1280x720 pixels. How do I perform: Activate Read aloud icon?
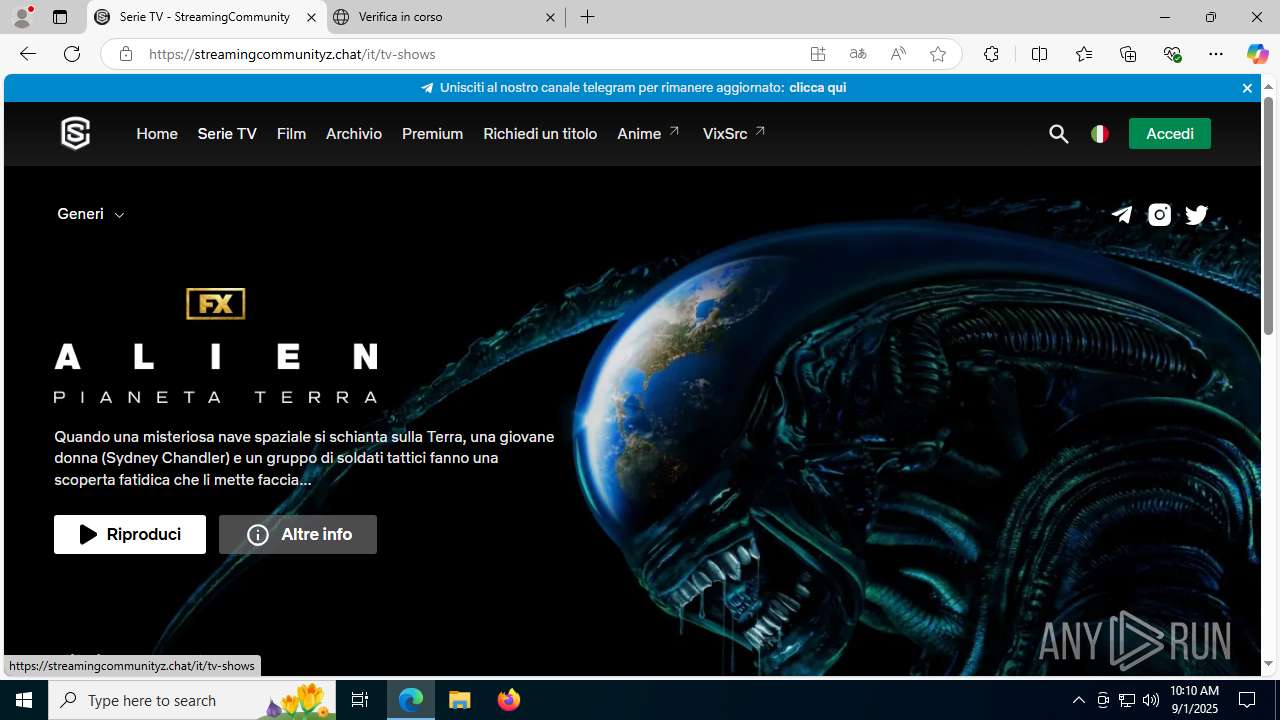(x=898, y=54)
